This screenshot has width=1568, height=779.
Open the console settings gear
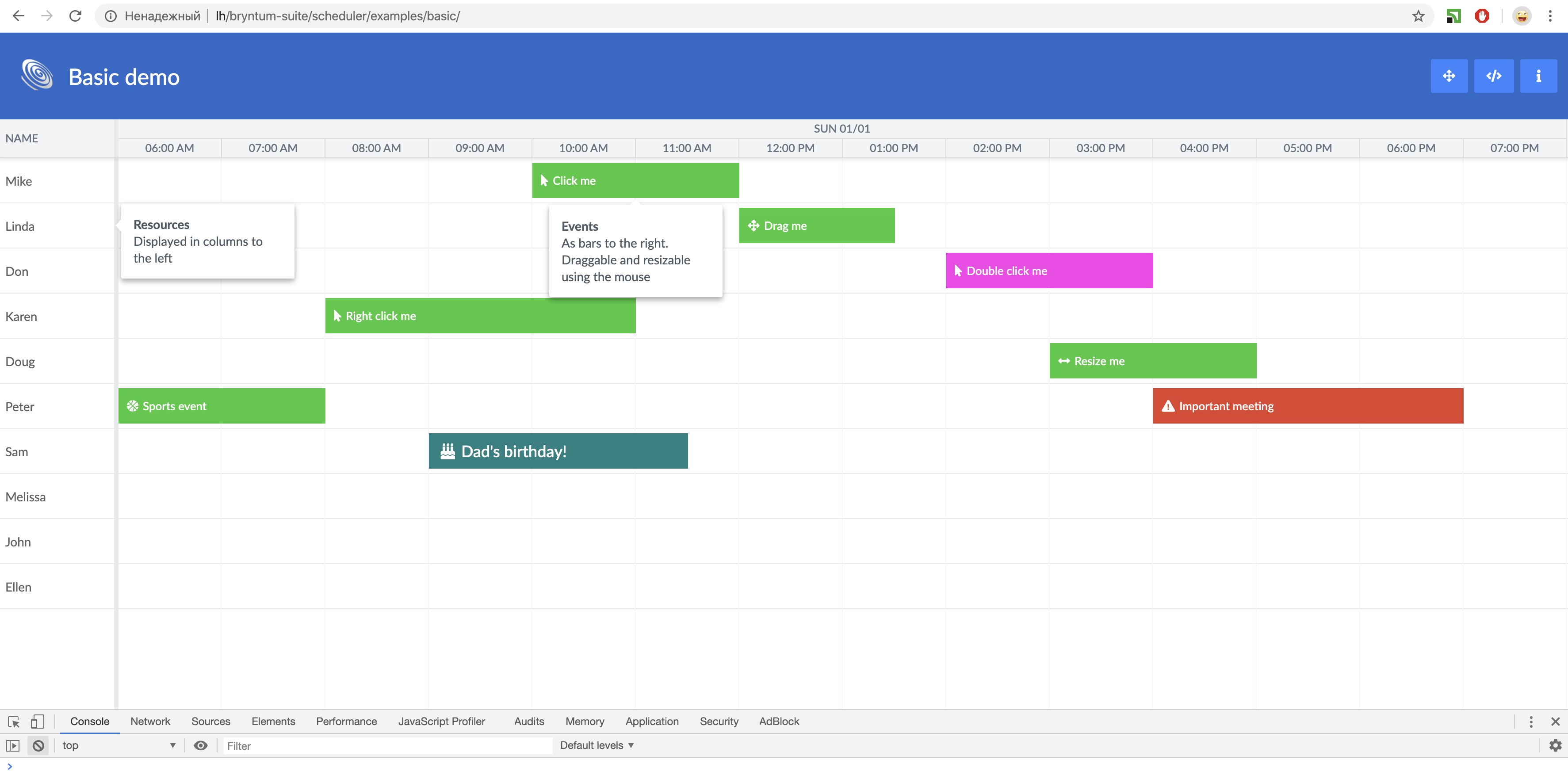(1555, 745)
